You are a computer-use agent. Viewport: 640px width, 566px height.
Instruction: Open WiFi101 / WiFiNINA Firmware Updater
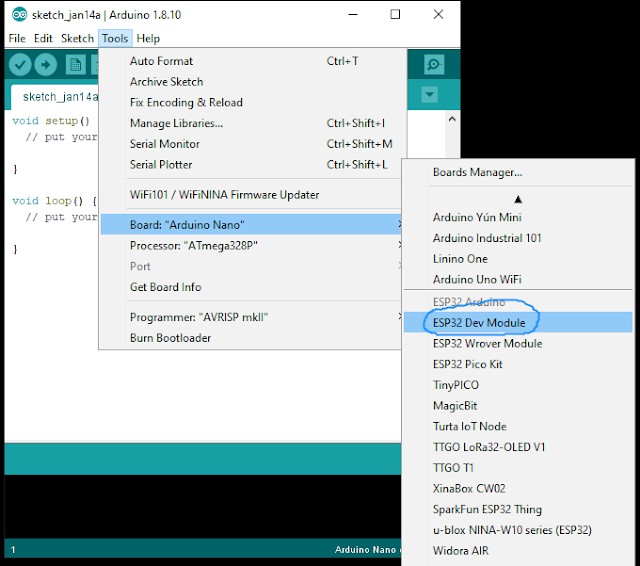[253, 195]
